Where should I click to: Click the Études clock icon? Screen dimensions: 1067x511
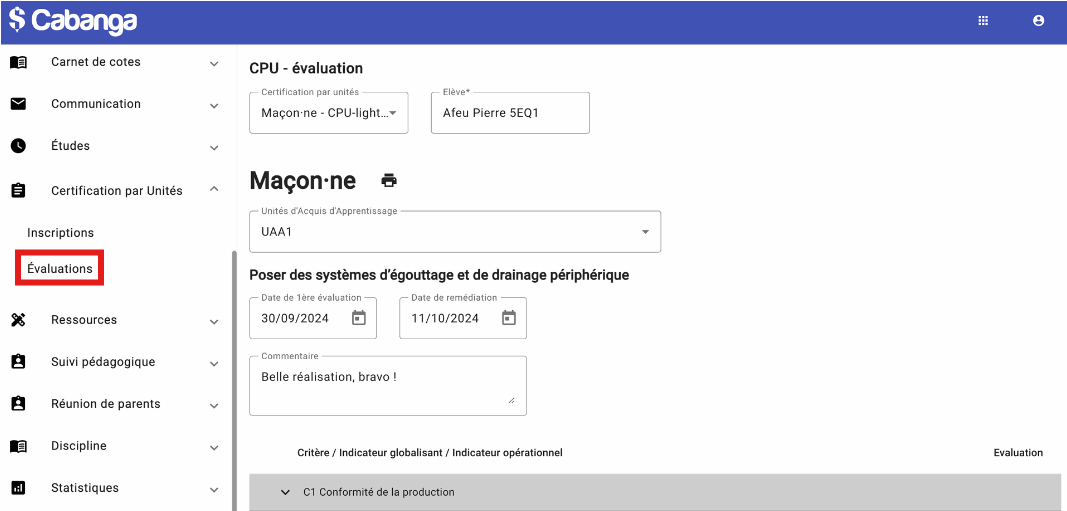(x=18, y=146)
